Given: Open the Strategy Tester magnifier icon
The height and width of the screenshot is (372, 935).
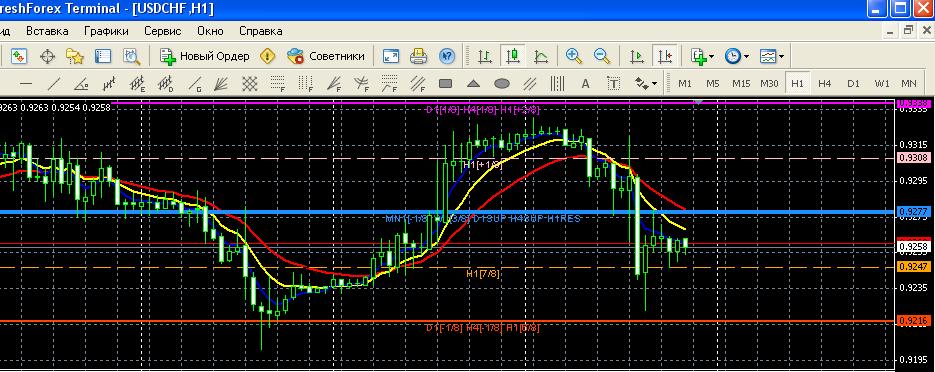Looking at the screenshot, I should click(x=131, y=57).
